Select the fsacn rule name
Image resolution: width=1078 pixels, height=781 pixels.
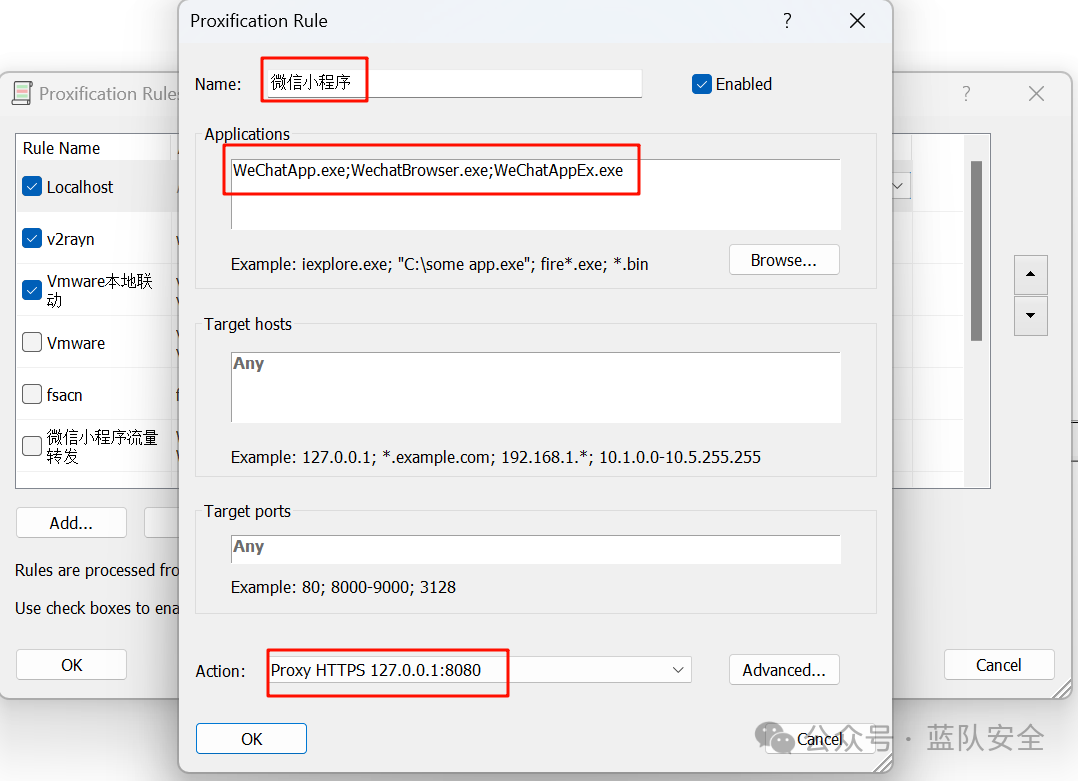click(65, 395)
